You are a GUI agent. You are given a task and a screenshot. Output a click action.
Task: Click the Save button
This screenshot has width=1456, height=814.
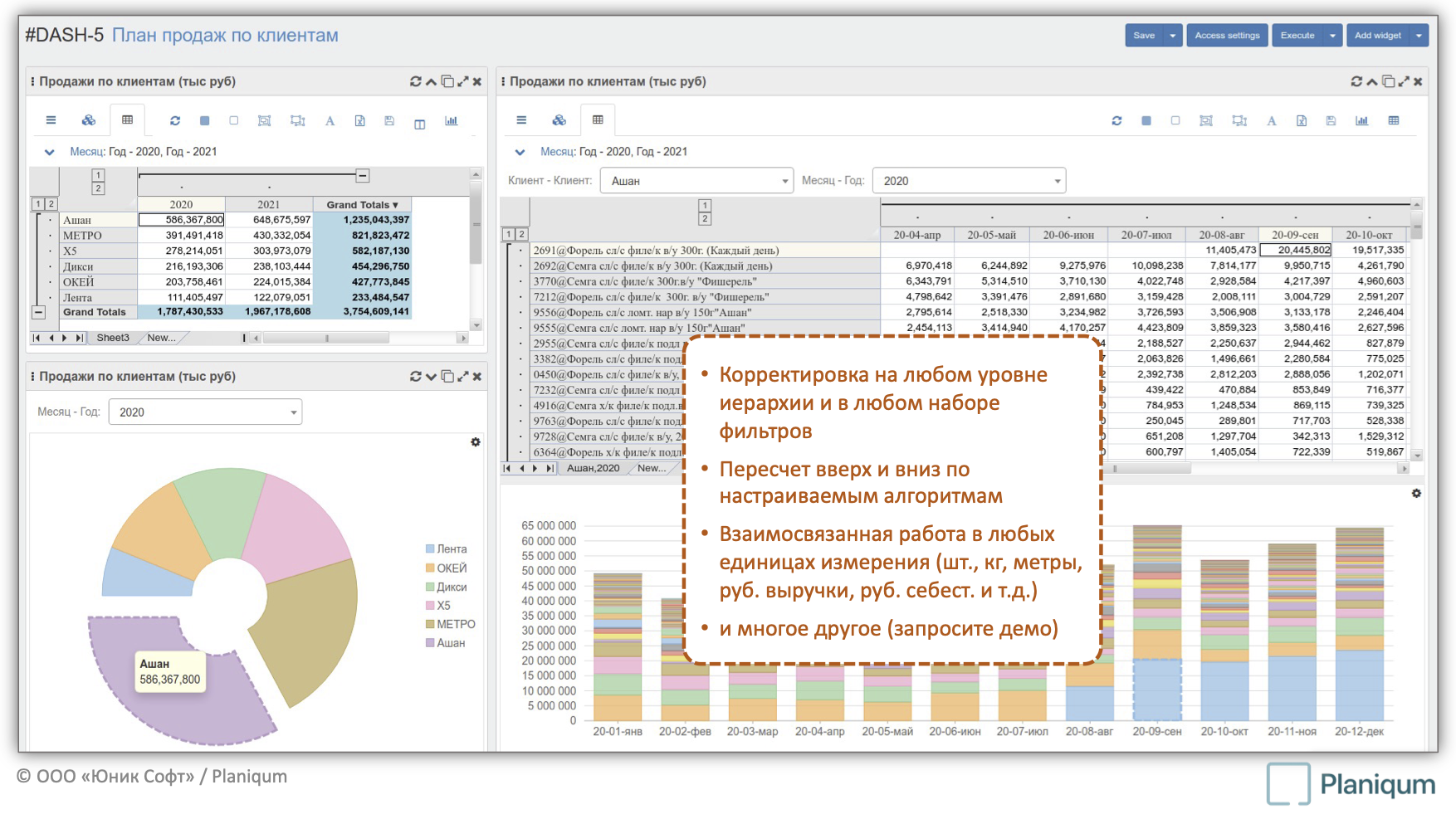click(x=1144, y=36)
